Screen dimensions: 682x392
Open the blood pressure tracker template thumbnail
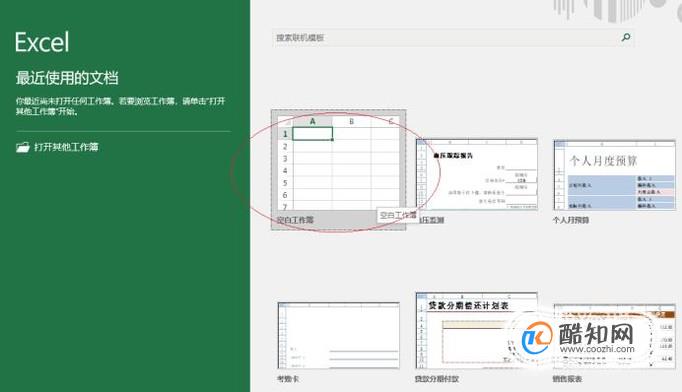coord(477,174)
